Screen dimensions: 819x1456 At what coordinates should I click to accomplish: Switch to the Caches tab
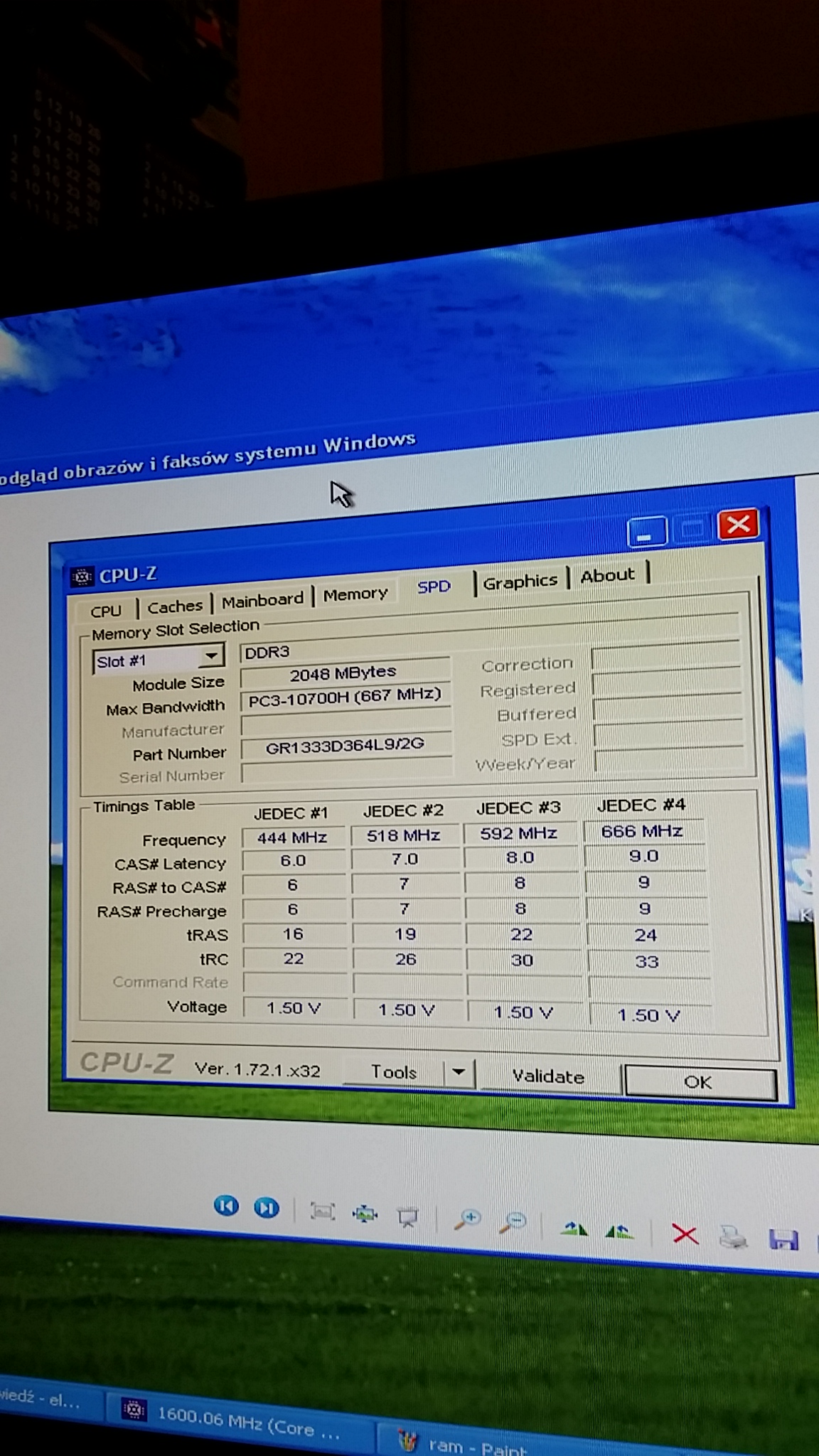point(175,606)
